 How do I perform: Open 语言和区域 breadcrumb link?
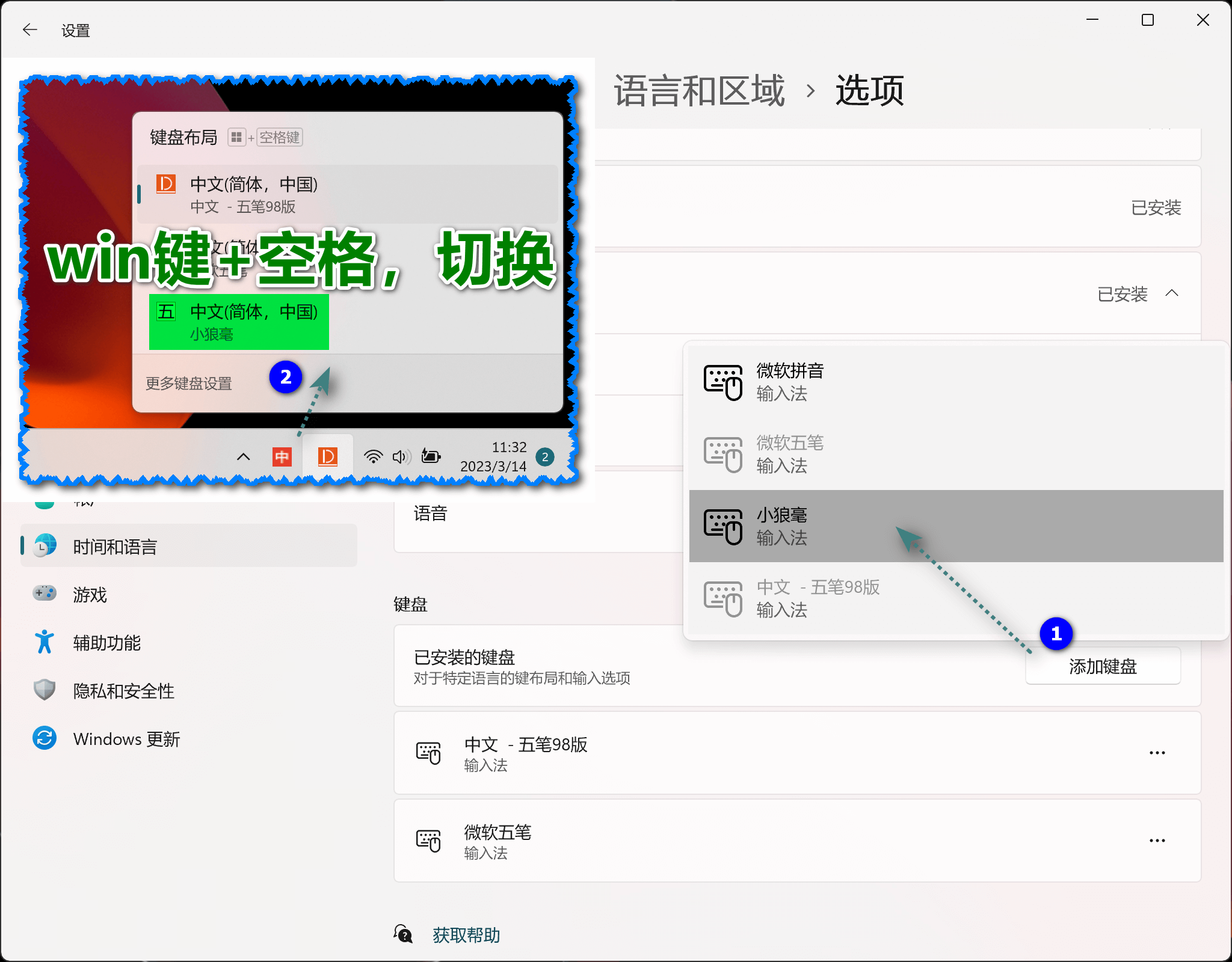[699, 91]
